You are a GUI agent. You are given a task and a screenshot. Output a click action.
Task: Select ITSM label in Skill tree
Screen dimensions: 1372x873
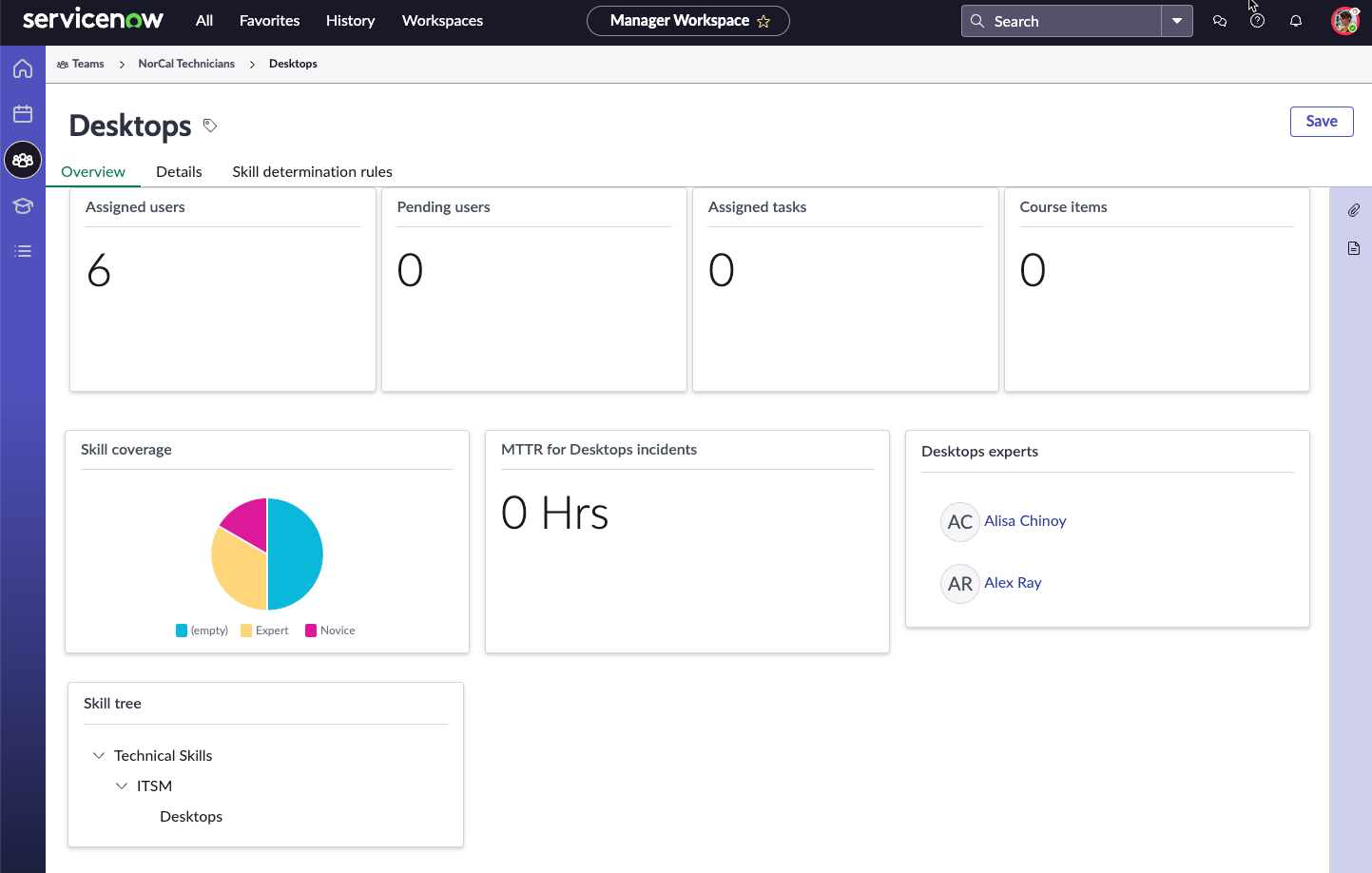tap(154, 786)
